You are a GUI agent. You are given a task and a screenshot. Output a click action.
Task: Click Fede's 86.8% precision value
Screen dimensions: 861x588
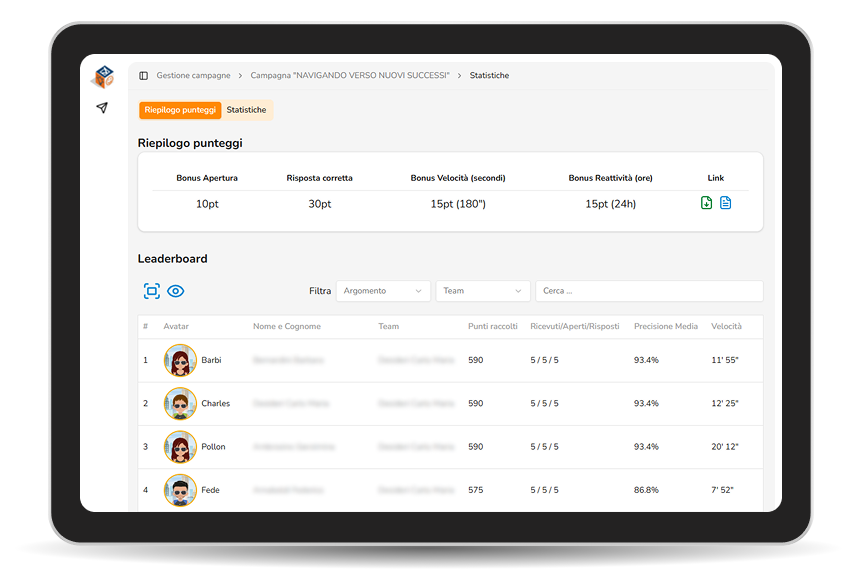[x=646, y=490]
